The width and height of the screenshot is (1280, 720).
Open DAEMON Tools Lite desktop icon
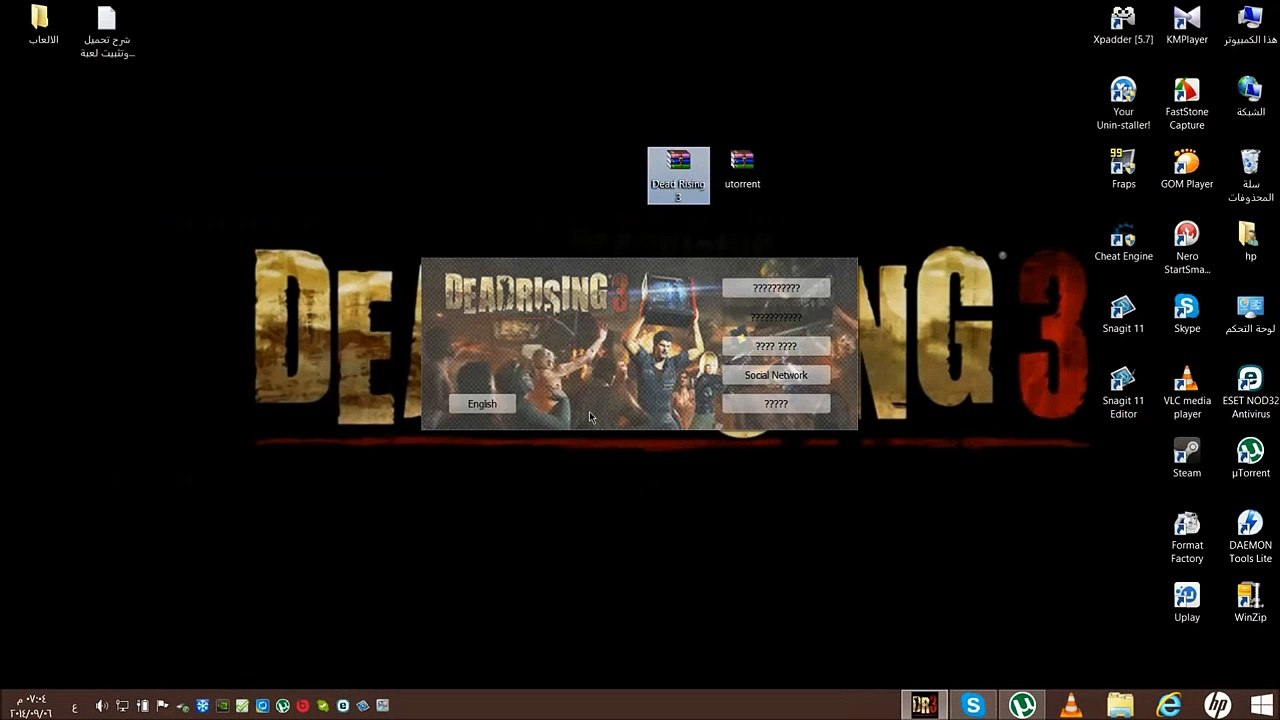(1250, 538)
